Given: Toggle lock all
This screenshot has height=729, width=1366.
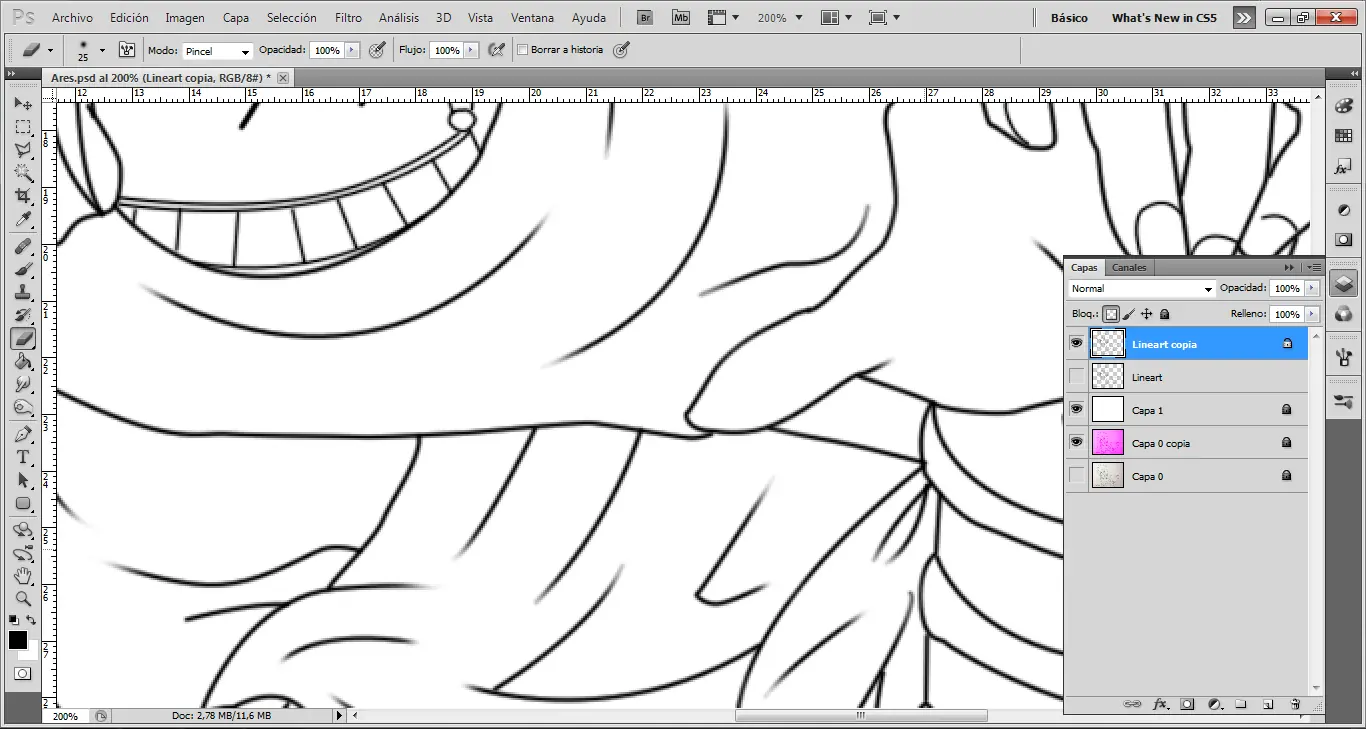Looking at the screenshot, I should pos(1165,314).
